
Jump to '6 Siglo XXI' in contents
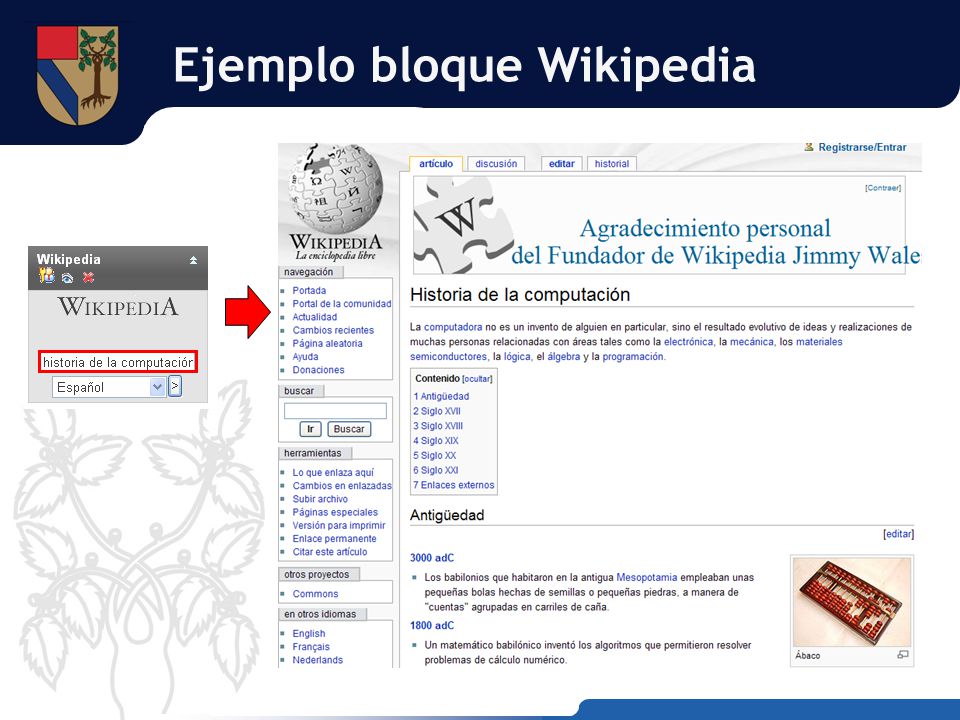coord(435,470)
